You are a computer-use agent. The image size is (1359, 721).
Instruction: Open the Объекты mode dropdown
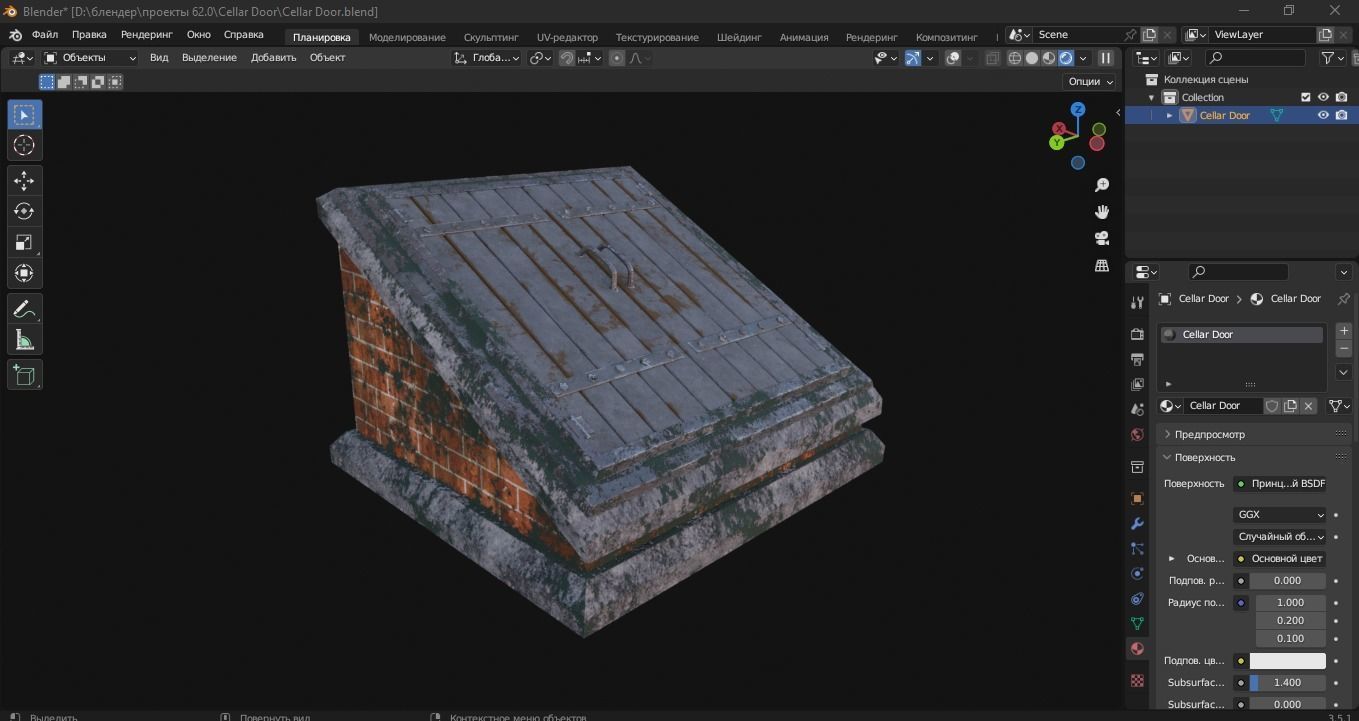(x=89, y=58)
